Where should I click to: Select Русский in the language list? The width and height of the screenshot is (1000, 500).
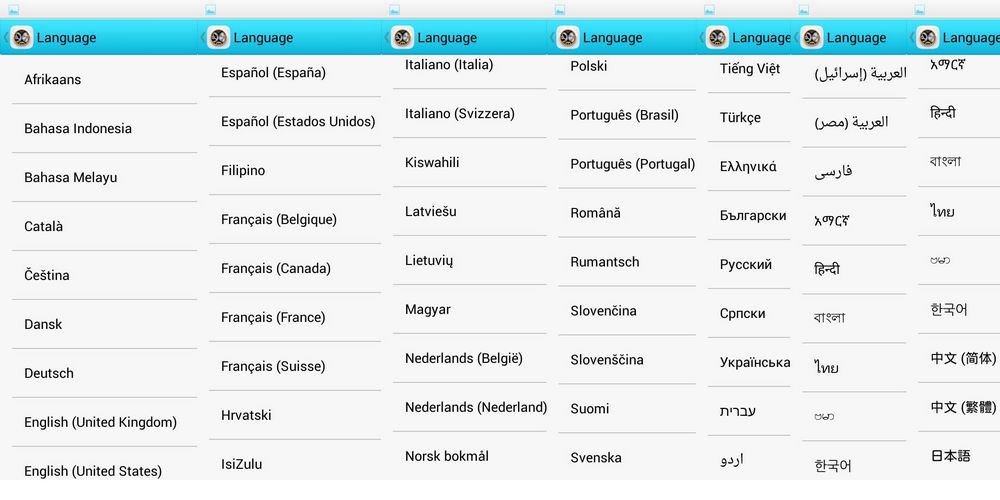(x=749, y=264)
